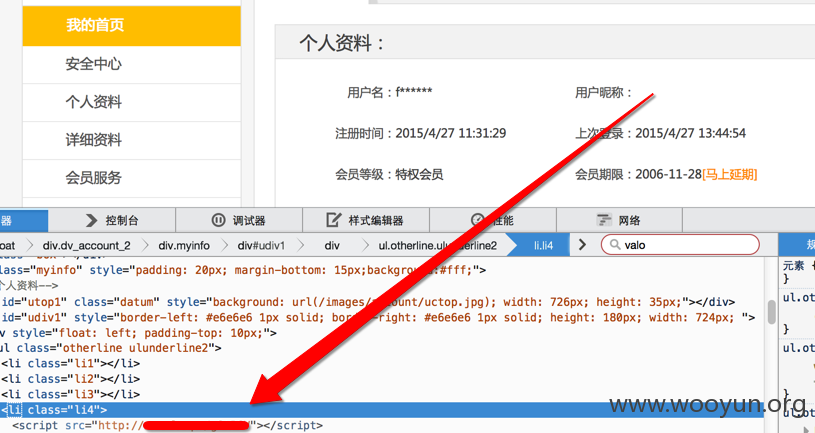Select the float: left div style node
Viewport: 815px width, 433px height.
(138, 333)
